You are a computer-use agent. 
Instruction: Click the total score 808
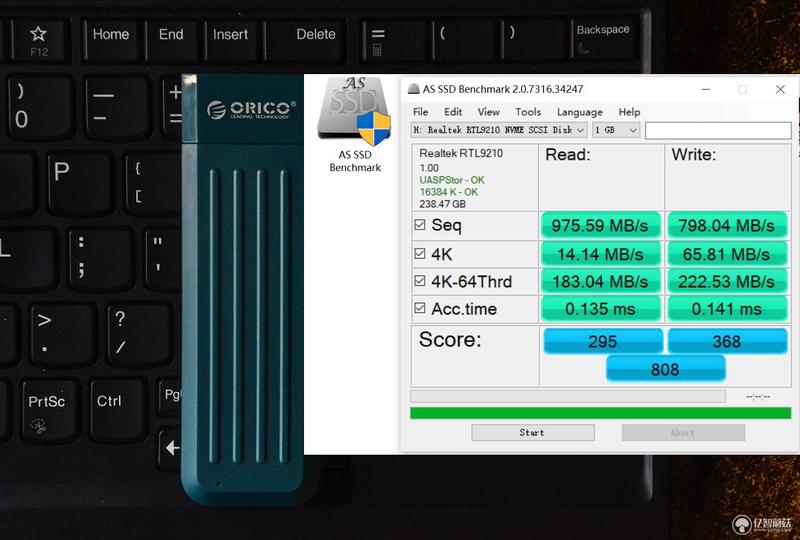coord(665,369)
